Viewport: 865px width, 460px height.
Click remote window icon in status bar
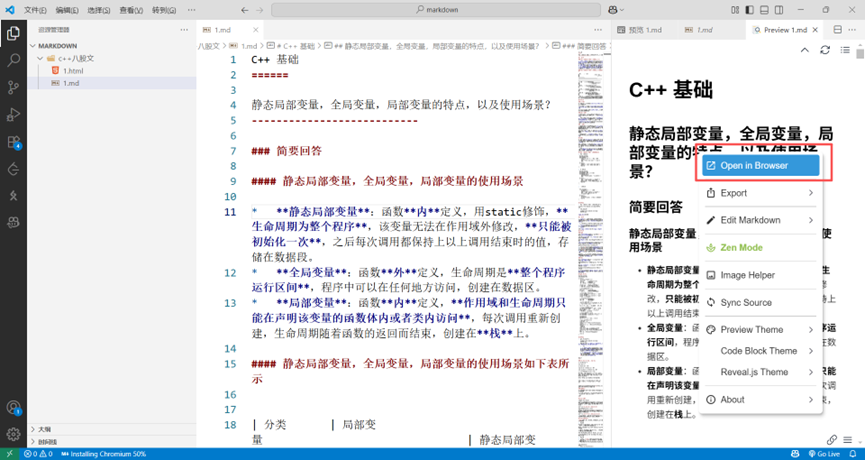[x=9, y=454]
